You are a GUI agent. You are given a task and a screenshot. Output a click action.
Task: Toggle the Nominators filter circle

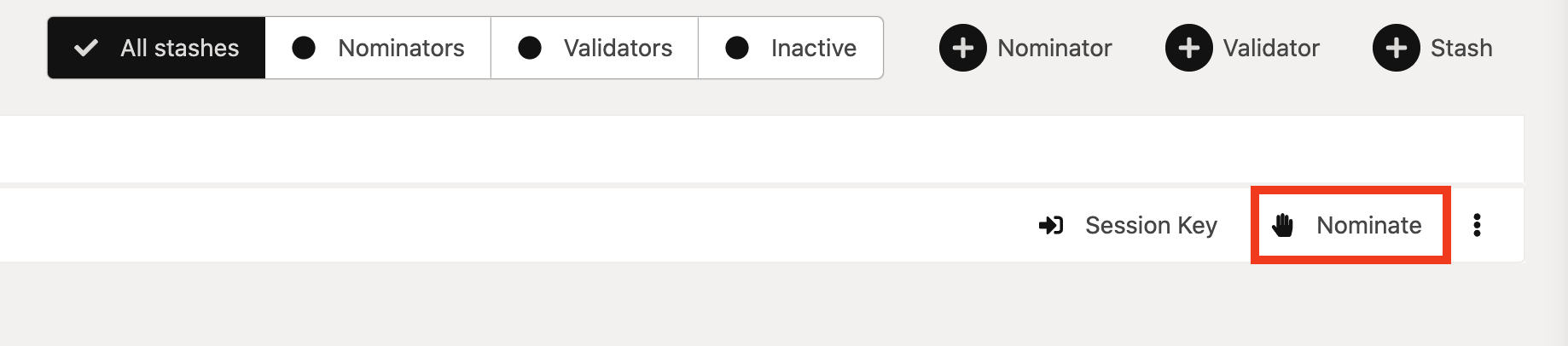coord(304,48)
